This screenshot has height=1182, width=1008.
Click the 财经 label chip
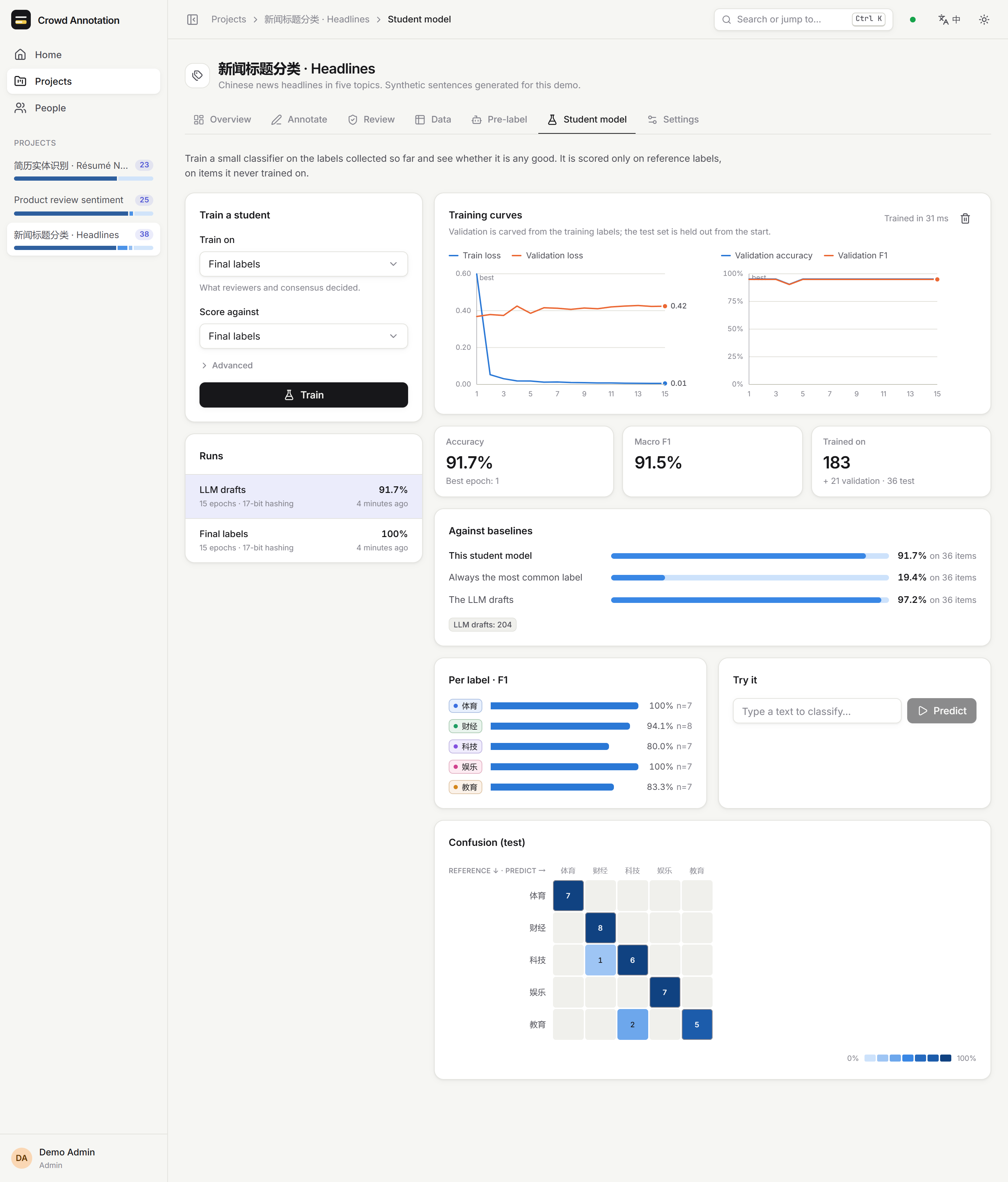point(465,726)
